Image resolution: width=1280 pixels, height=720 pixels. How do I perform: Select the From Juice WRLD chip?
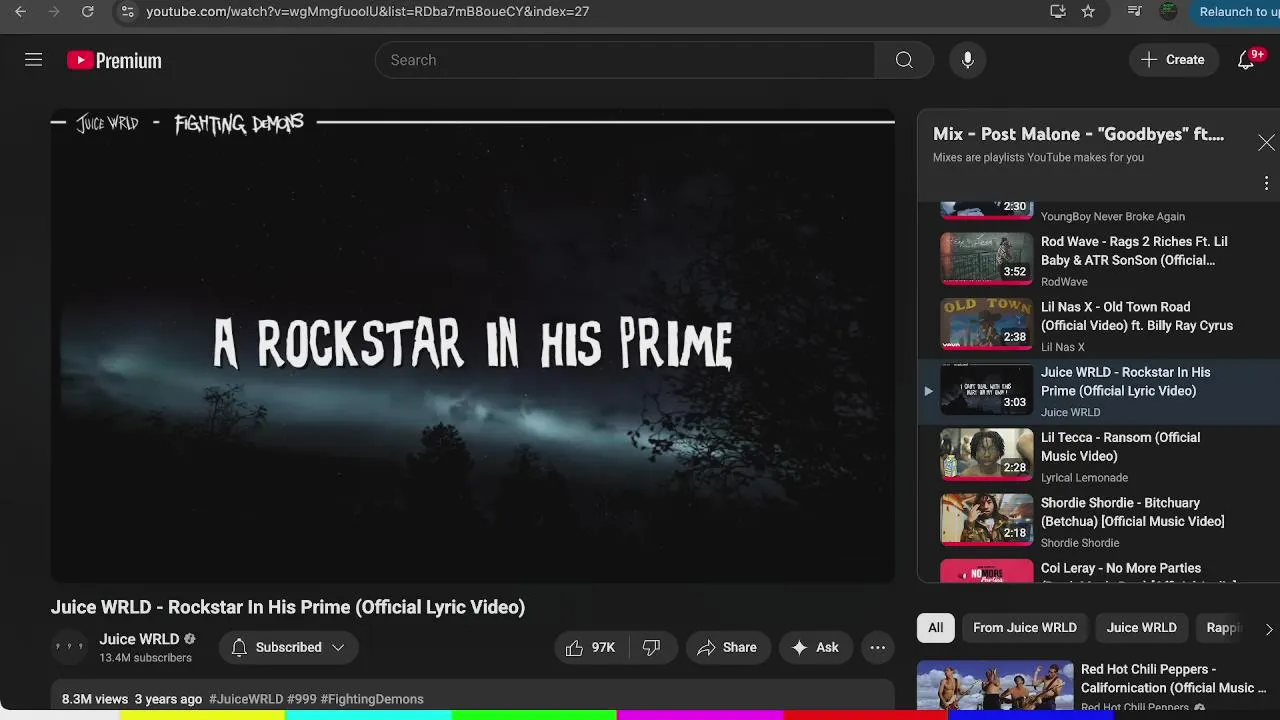[1025, 628]
